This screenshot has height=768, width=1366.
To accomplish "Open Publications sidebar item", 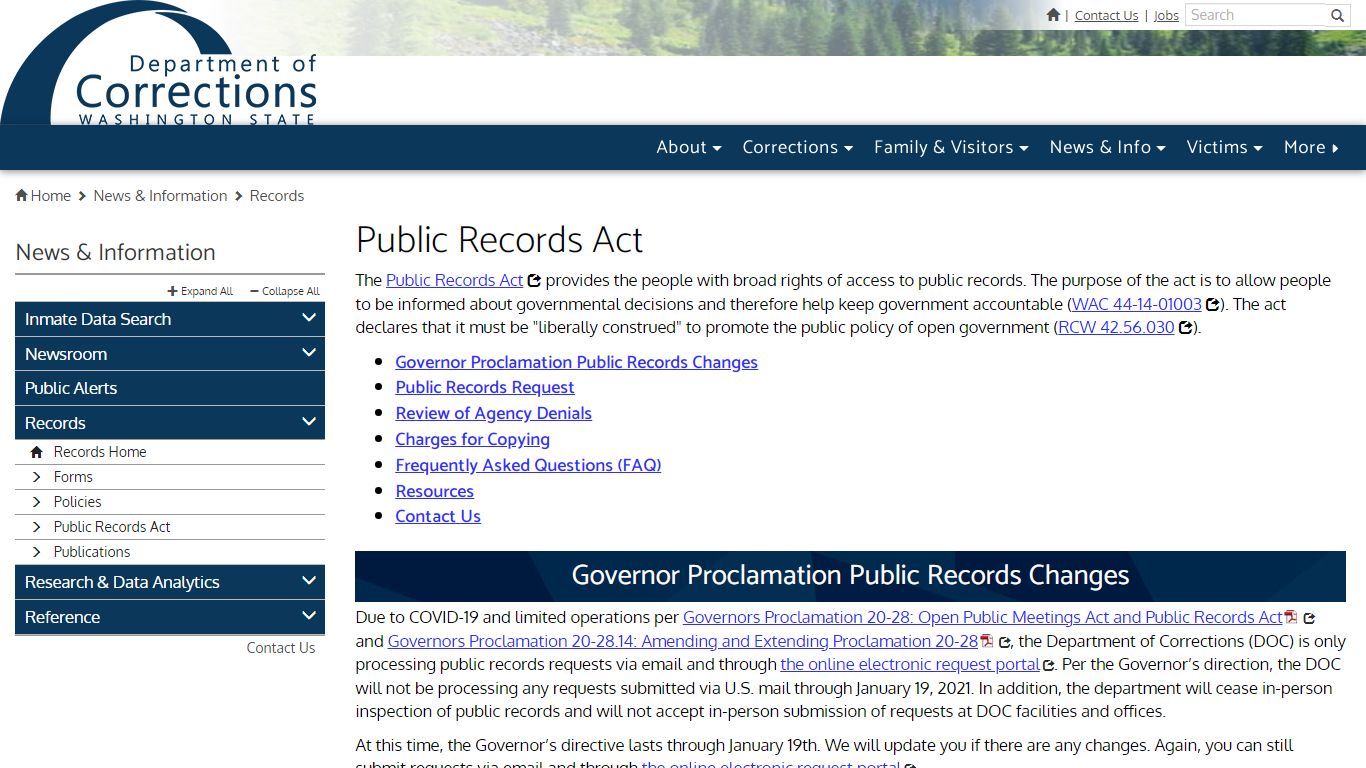I will pyautogui.click(x=92, y=552).
